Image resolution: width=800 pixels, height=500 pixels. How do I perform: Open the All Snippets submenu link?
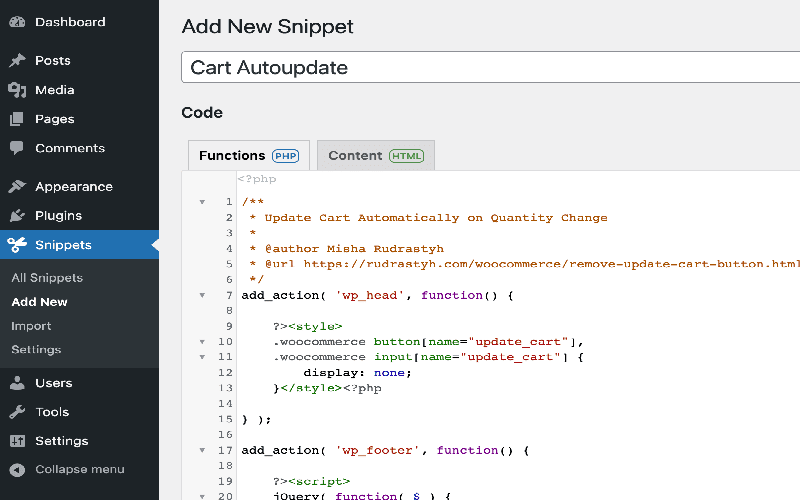point(47,278)
